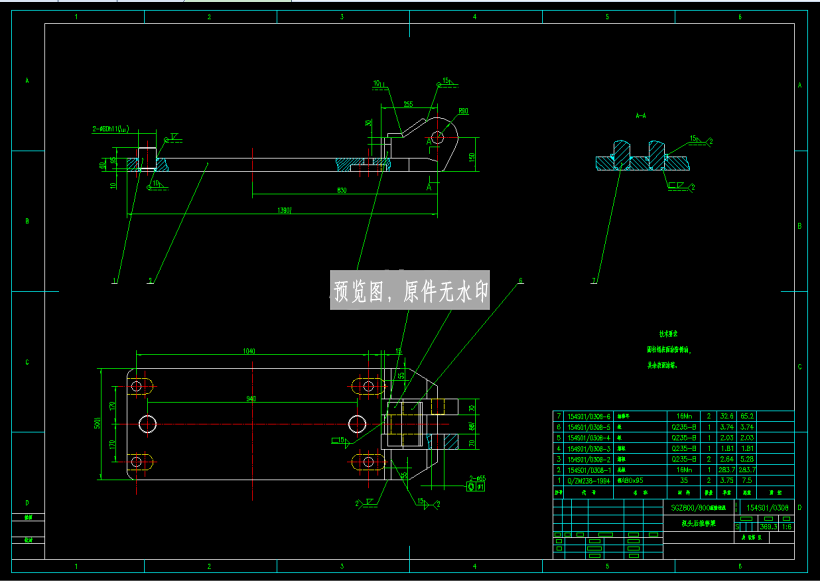
Task: Click the 1:6 scale value
Action: 787,527
